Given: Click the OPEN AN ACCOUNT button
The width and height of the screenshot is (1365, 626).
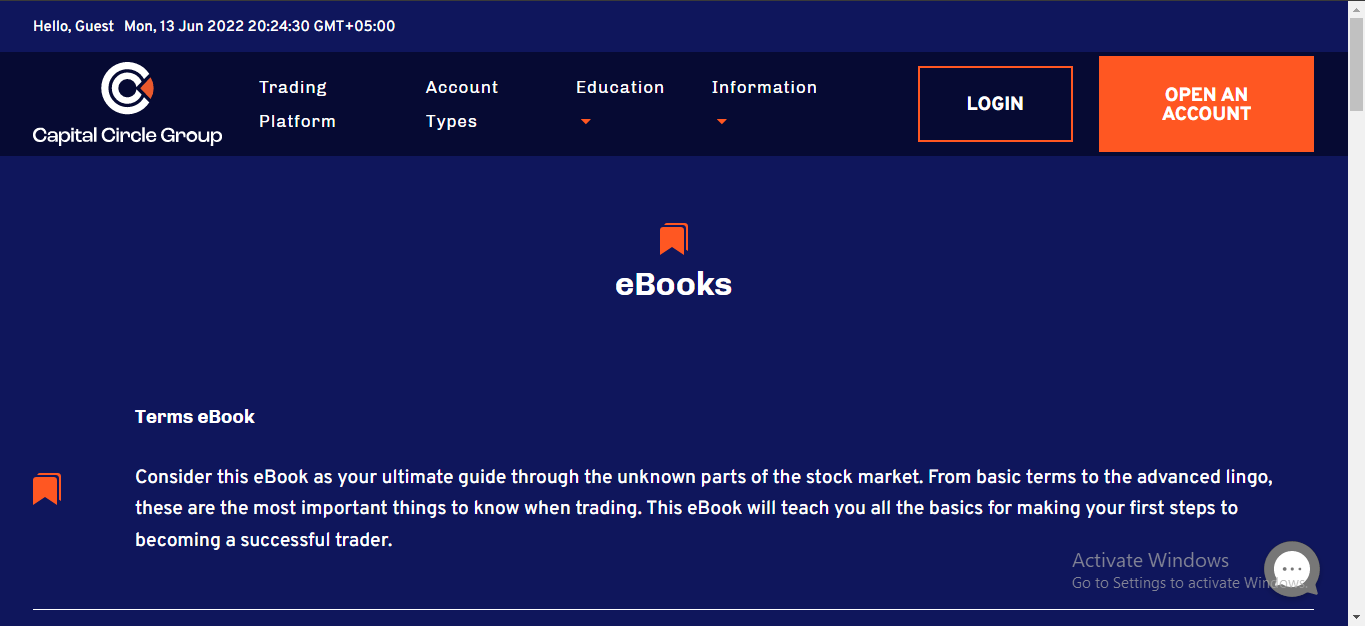Looking at the screenshot, I should (1205, 104).
